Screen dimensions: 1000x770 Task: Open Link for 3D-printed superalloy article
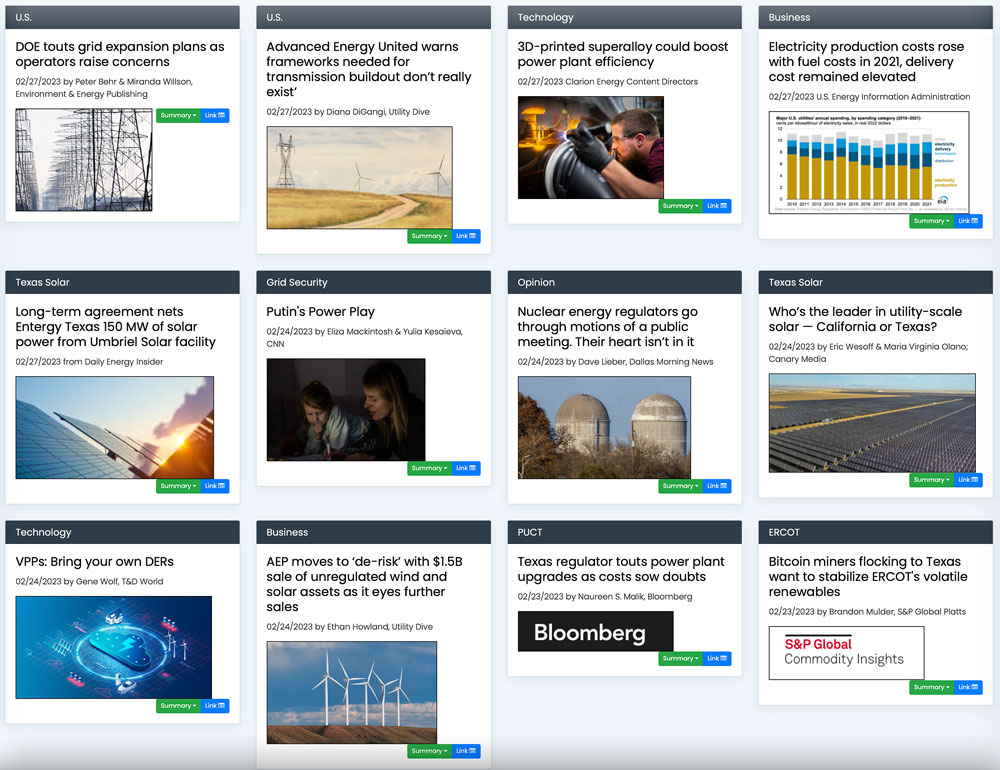(x=717, y=206)
